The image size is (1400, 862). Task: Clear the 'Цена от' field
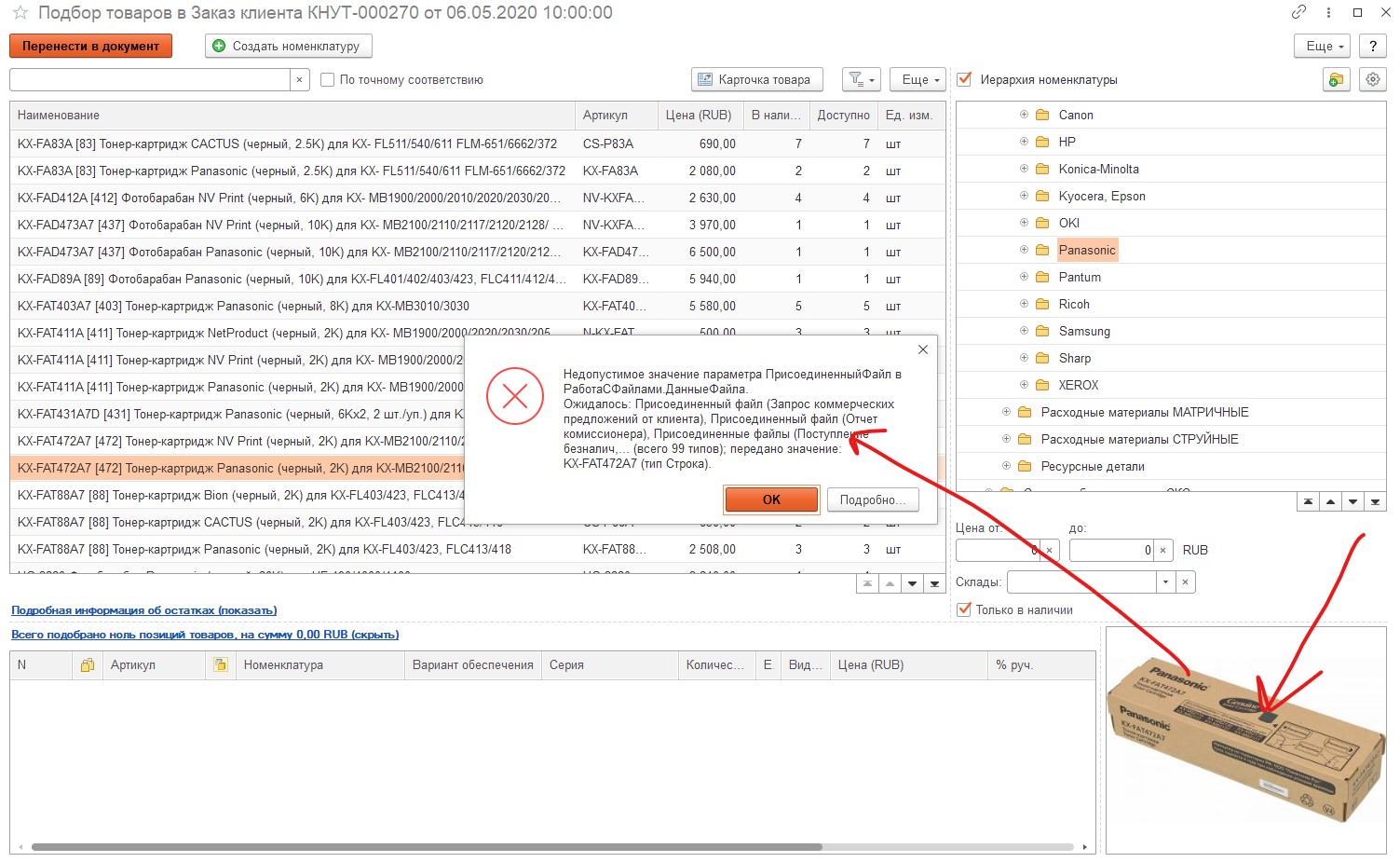coord(1050,551)
